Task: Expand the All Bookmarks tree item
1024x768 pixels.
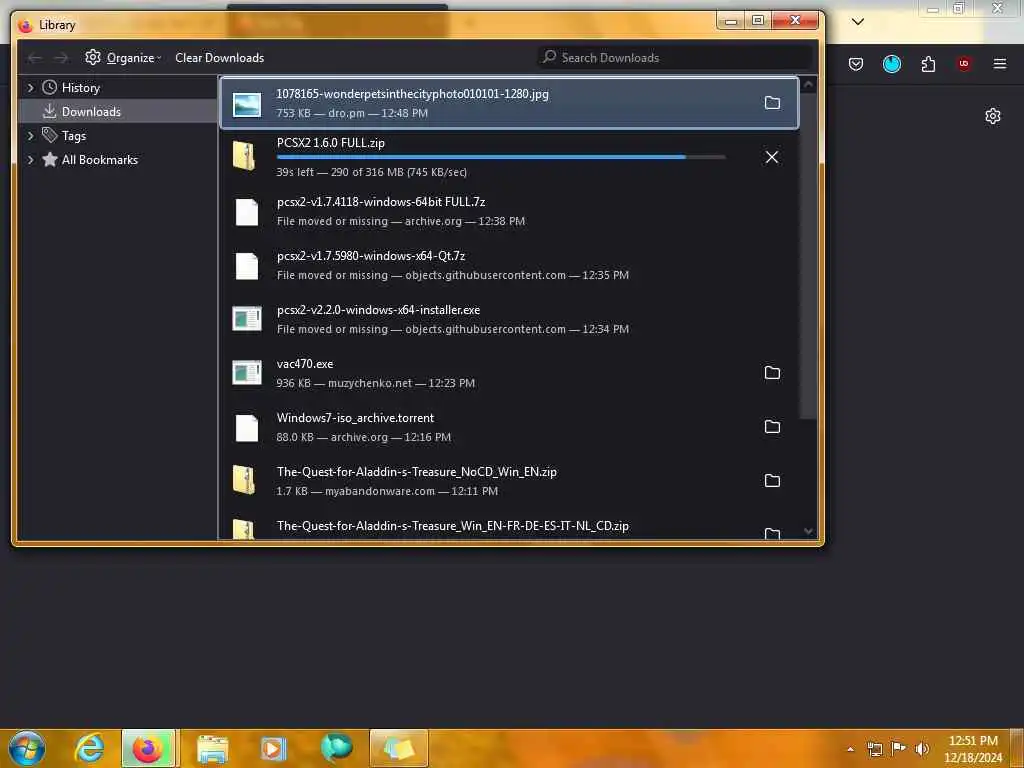Action: (30, 160)
